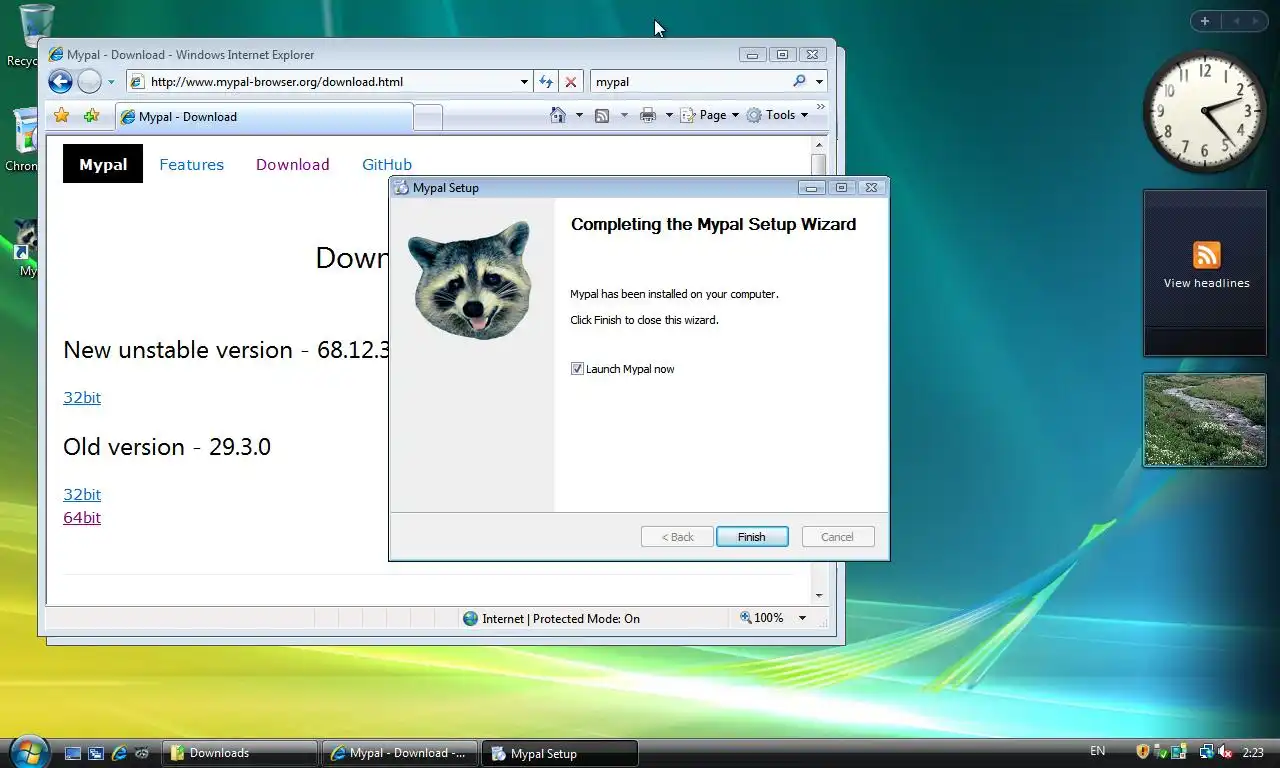This screenshot has height=768, width=1280.
Task: Open the Tools menu
Action: click(777, 115)
